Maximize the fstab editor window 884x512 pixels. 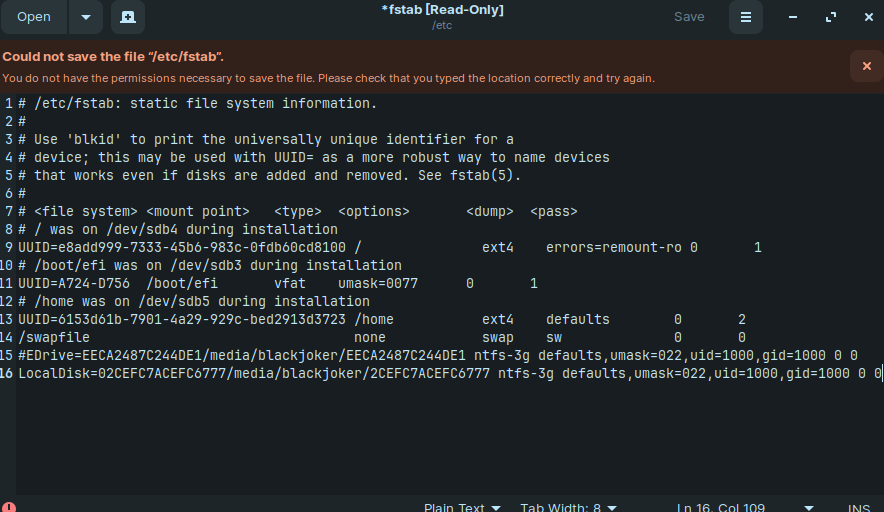(x=830, y=17)
